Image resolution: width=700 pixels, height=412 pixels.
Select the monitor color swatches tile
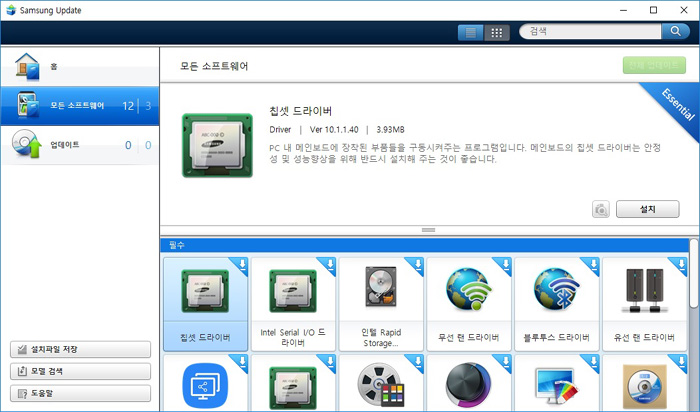pyautogui.click(x=557, y=383)
